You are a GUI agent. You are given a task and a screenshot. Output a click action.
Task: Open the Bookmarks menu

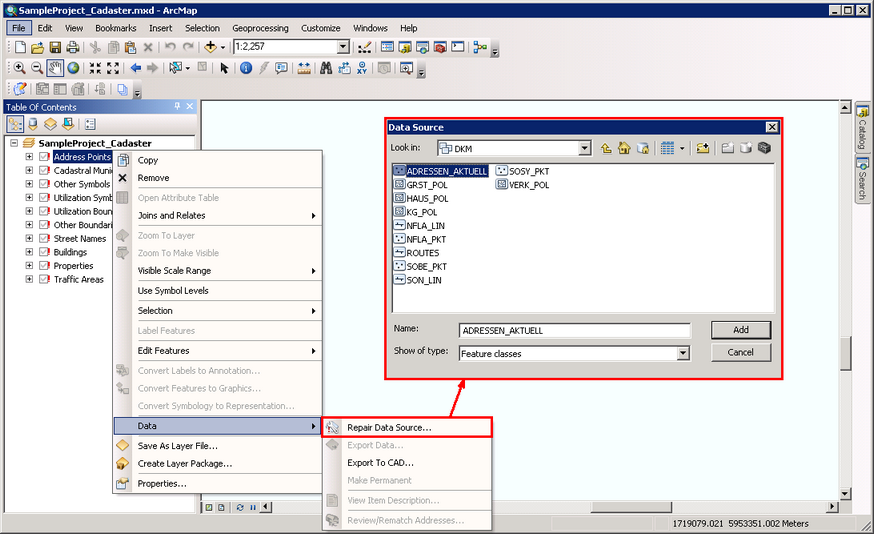point(115,28)
